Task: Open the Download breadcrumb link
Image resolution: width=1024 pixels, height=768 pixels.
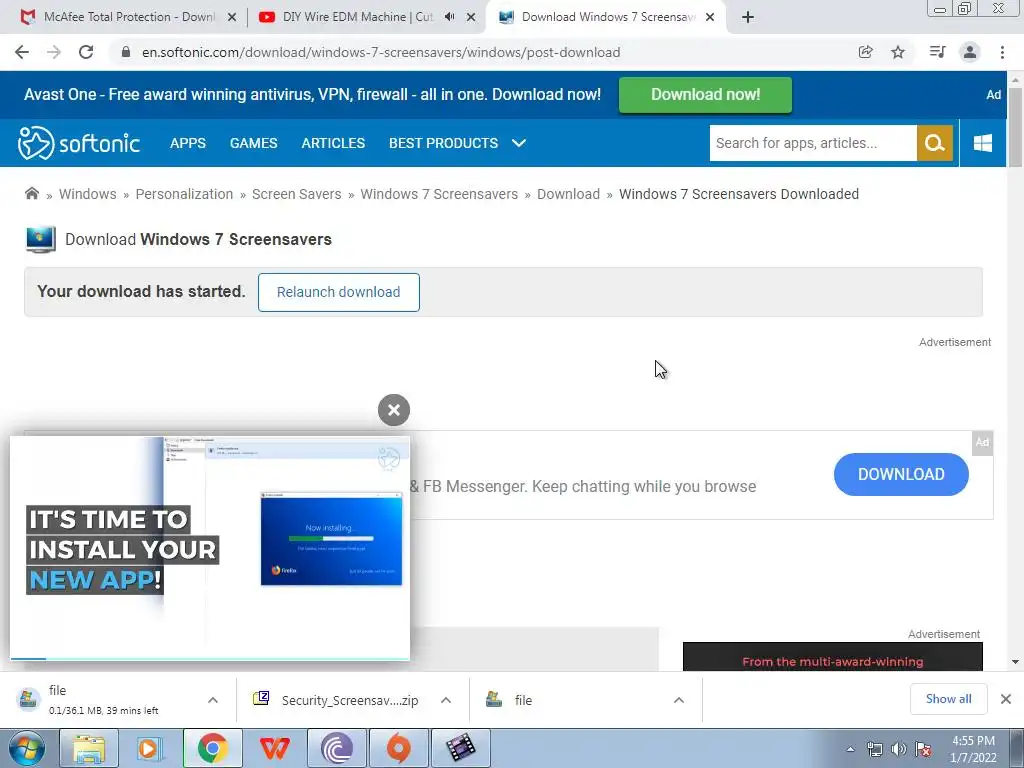Action: coord(568,194)
